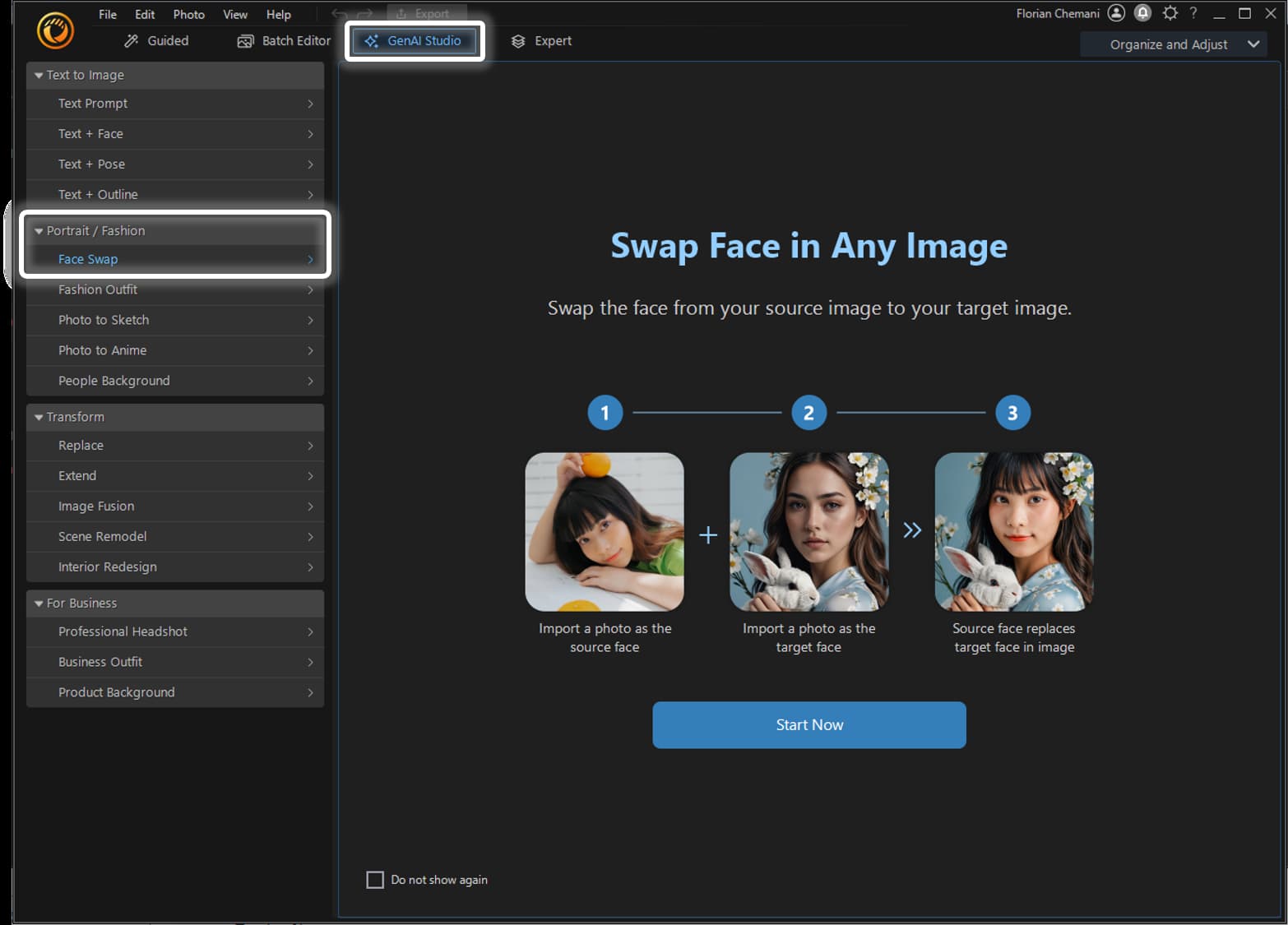
Task: Click the PhotoDirector logo icon
Action: [54, 30]
